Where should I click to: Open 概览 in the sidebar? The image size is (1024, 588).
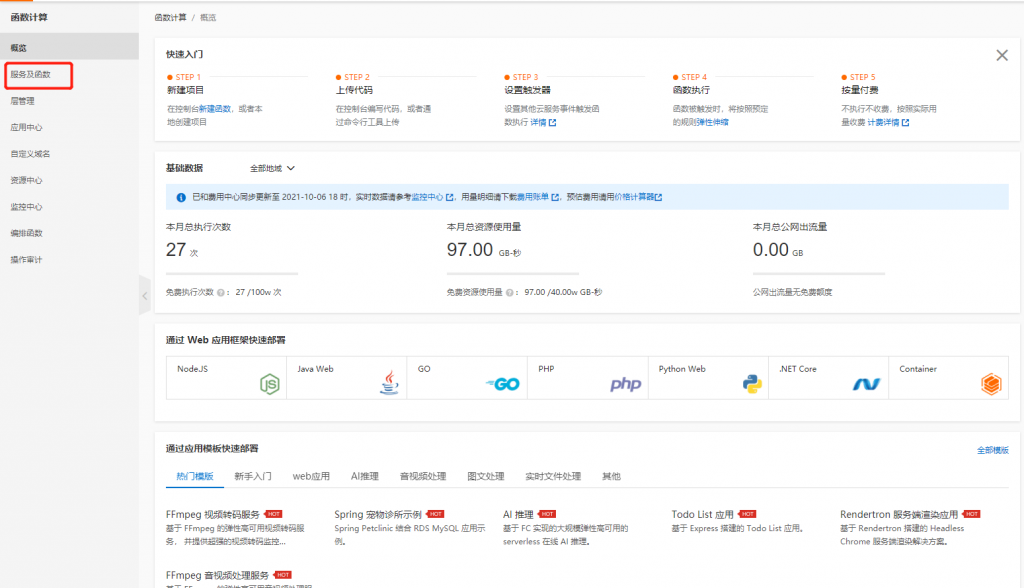coord(69,48)
